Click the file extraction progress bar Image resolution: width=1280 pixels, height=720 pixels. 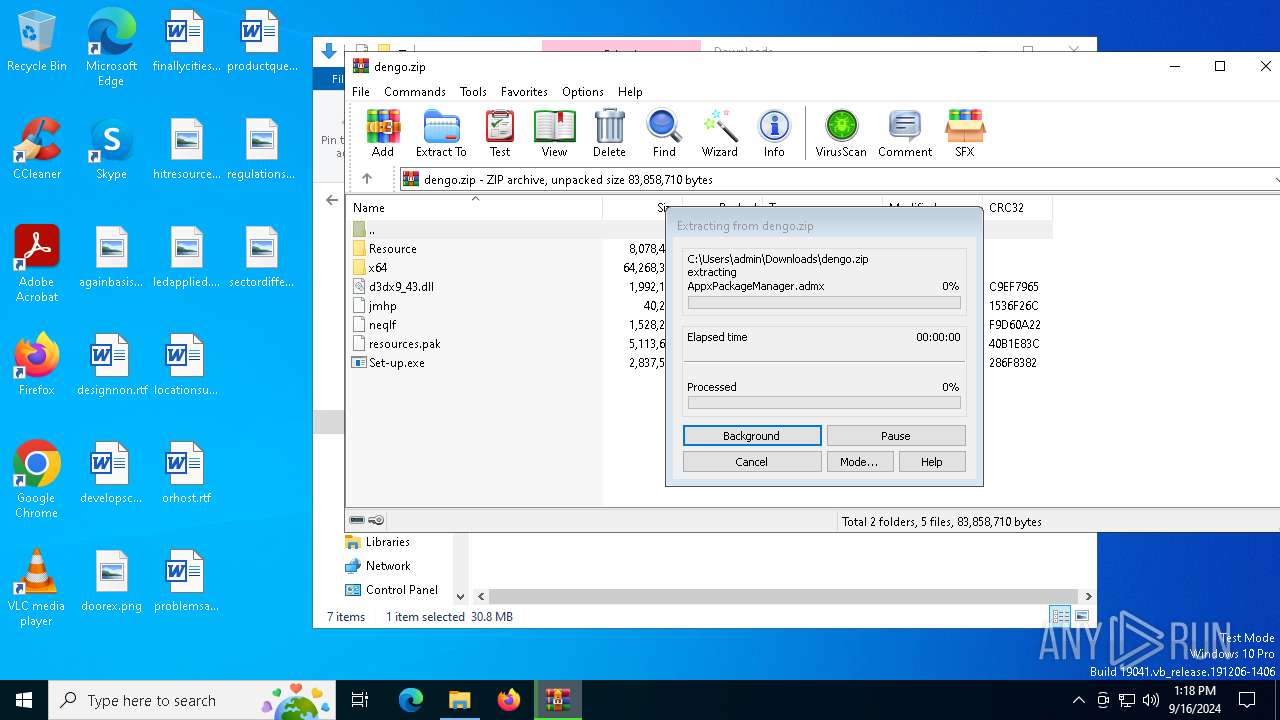pyautogui.click(x=824, y=302)
